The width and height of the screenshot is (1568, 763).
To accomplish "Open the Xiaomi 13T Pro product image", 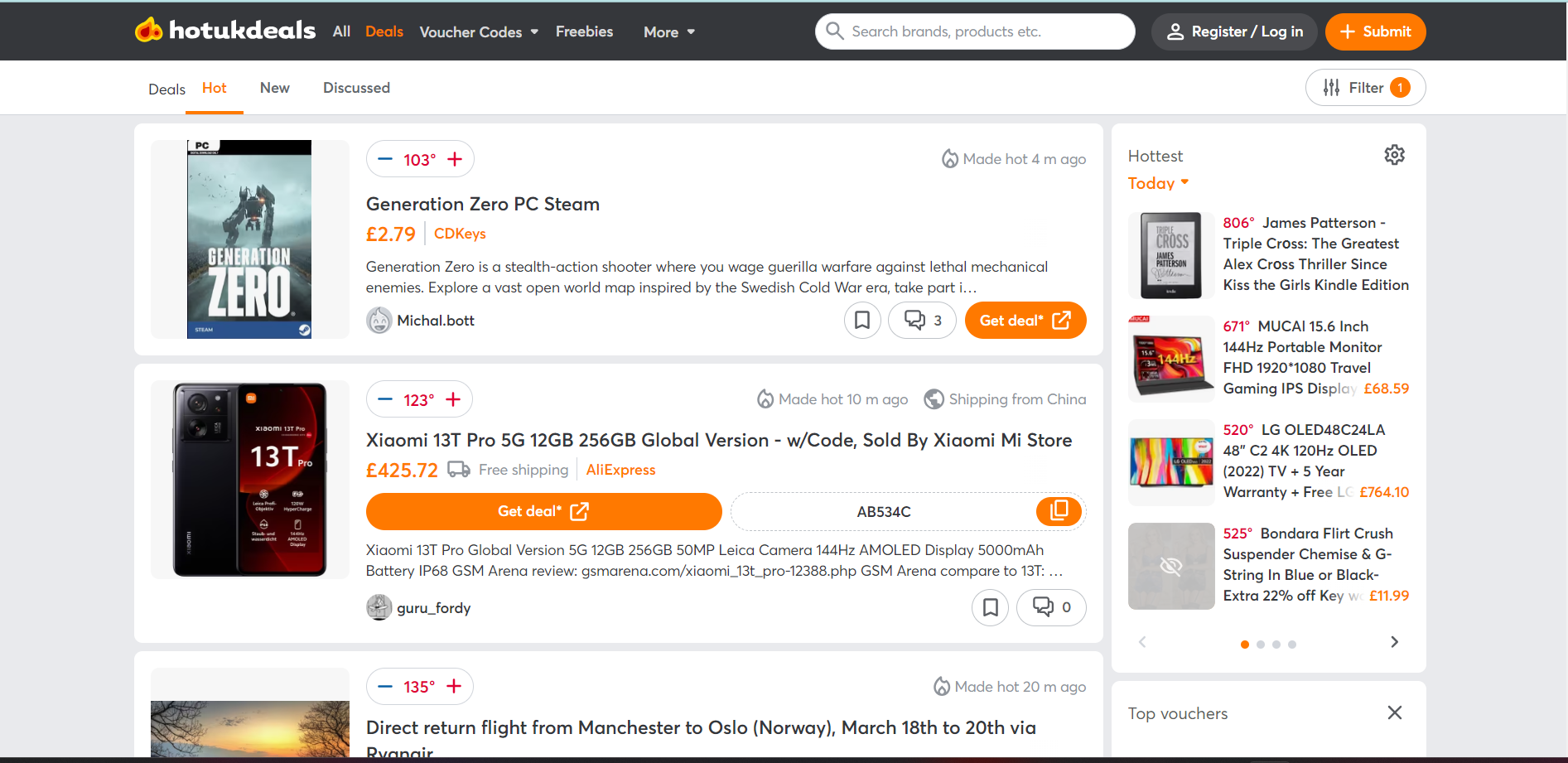I will point(249,480).
